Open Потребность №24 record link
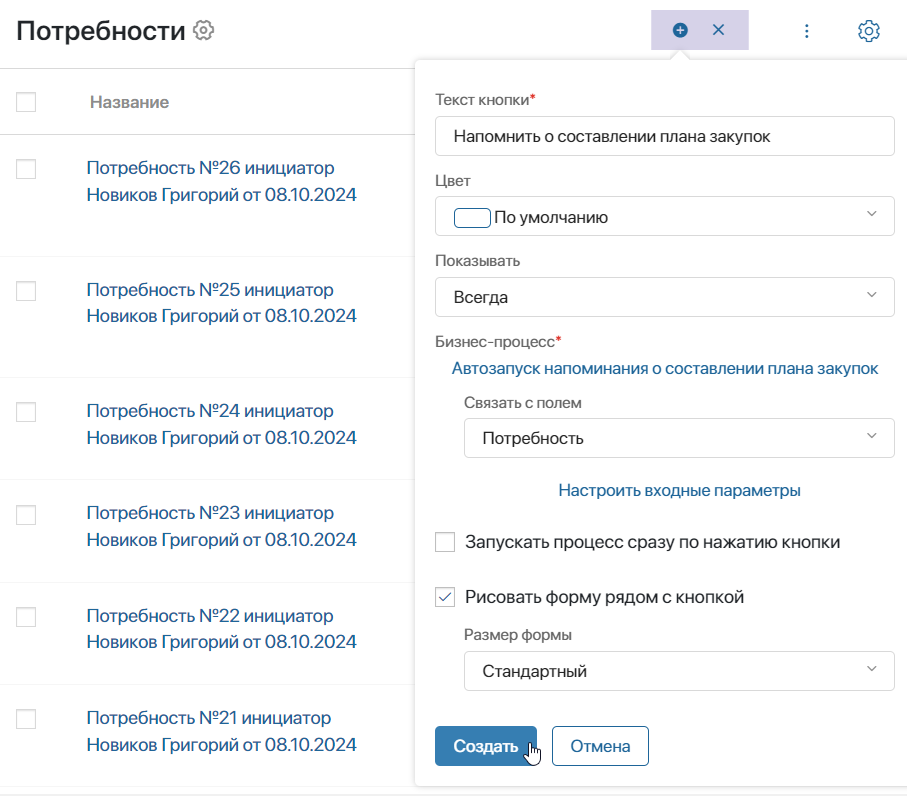This screenshot has height=796, width=907. 222,424
